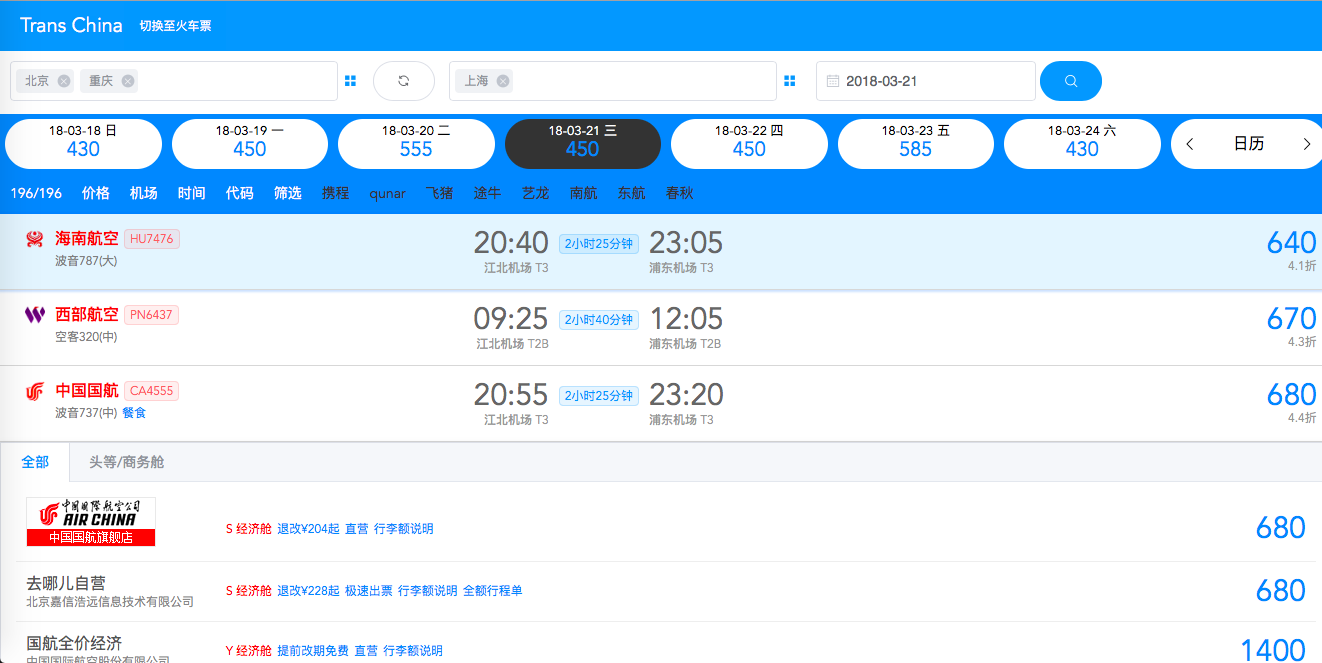The image size is (1322, 663).
Task: Select date 18-03-18 priced 430
Action: tap(83, 144)
